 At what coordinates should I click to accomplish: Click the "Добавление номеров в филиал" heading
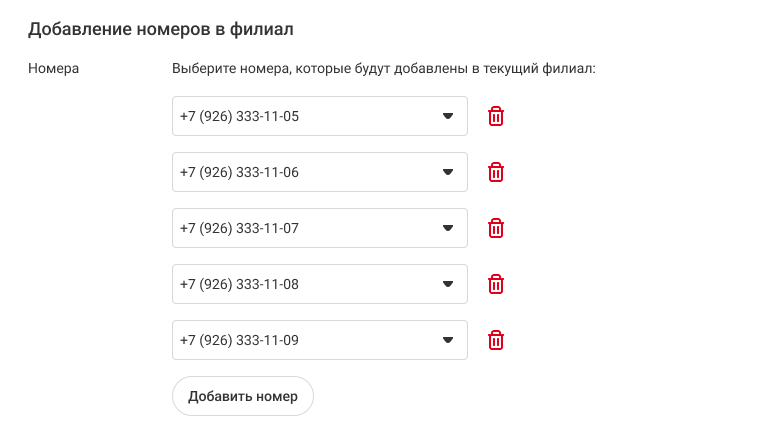click(160, 29)
